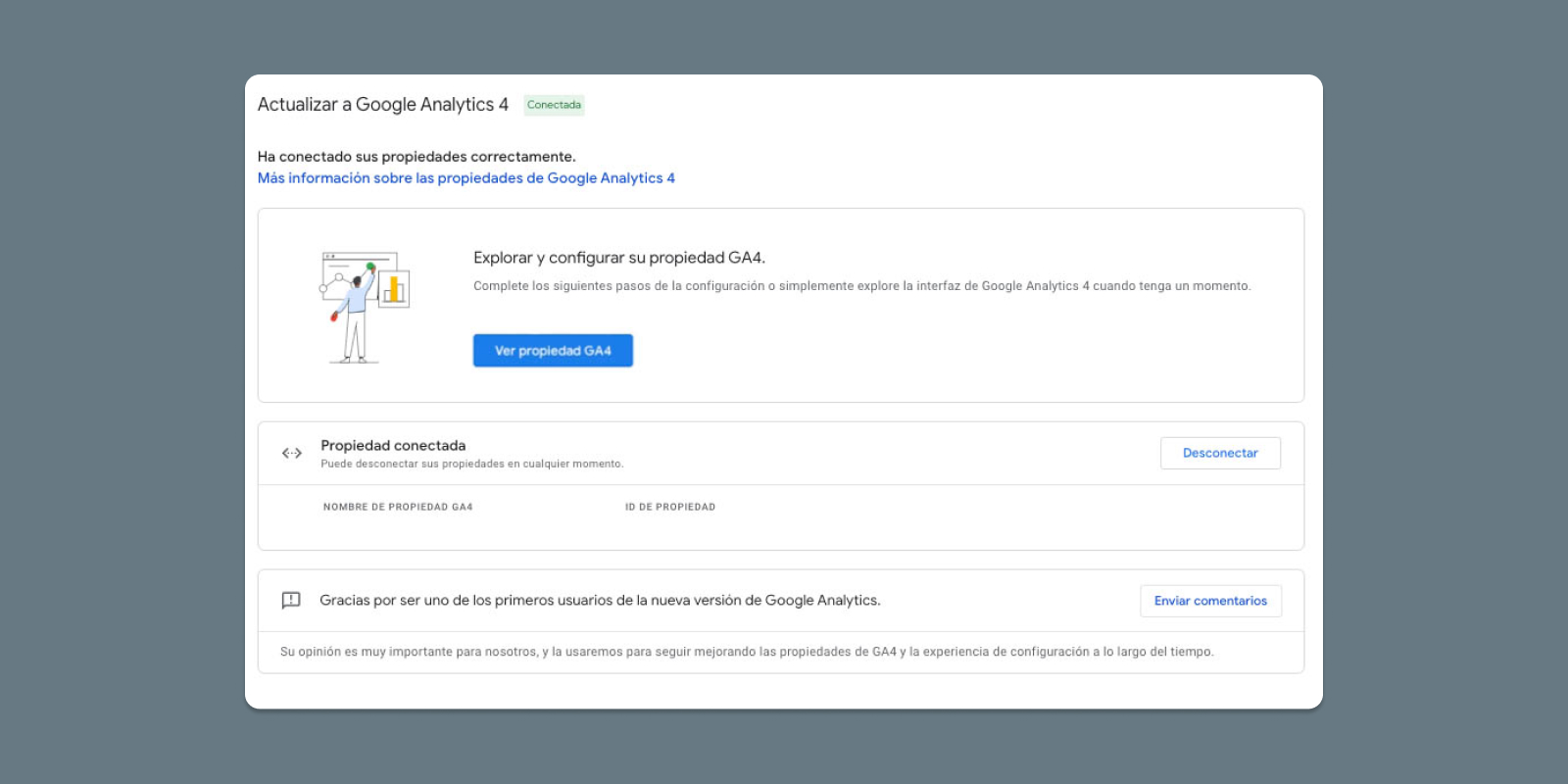Click the Ha conectado sus propiedades message
The width and height of the screenshot is (1568, 784).
coord(416,157)
